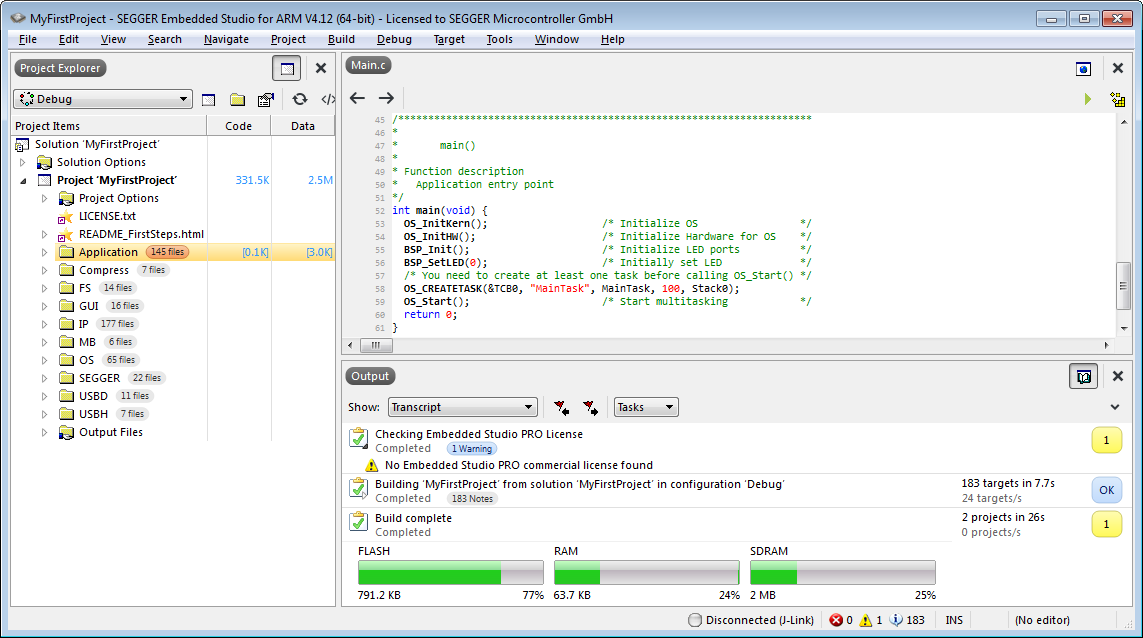The width and height of the screenshot is (1143, 638).
Task: Click the FLASH usage bar
Action: (x=450, y=572)
